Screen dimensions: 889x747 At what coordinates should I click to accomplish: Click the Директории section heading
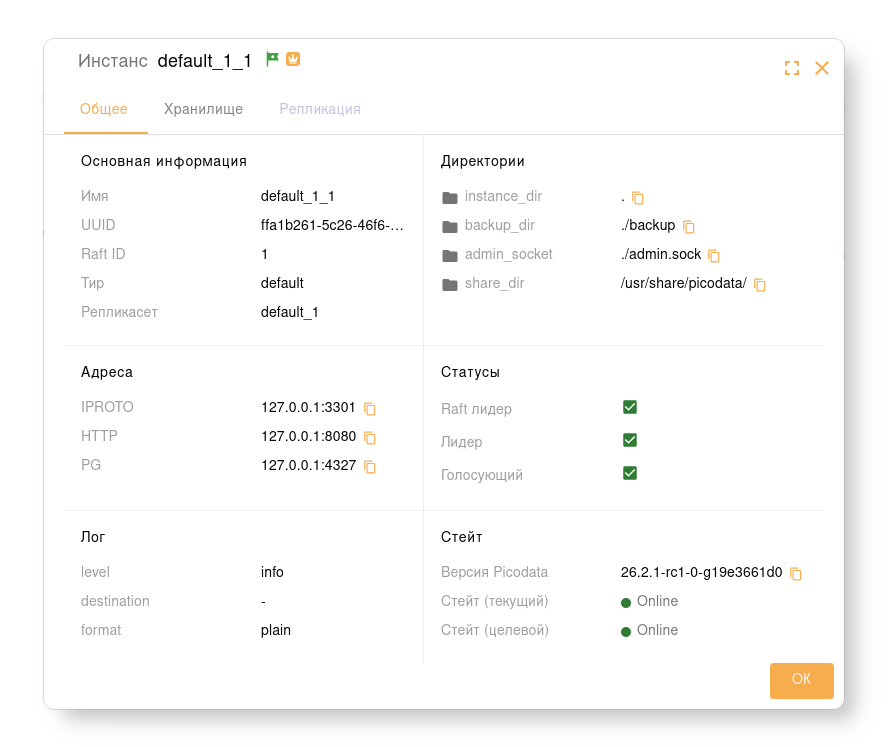[x=482, y=161]
